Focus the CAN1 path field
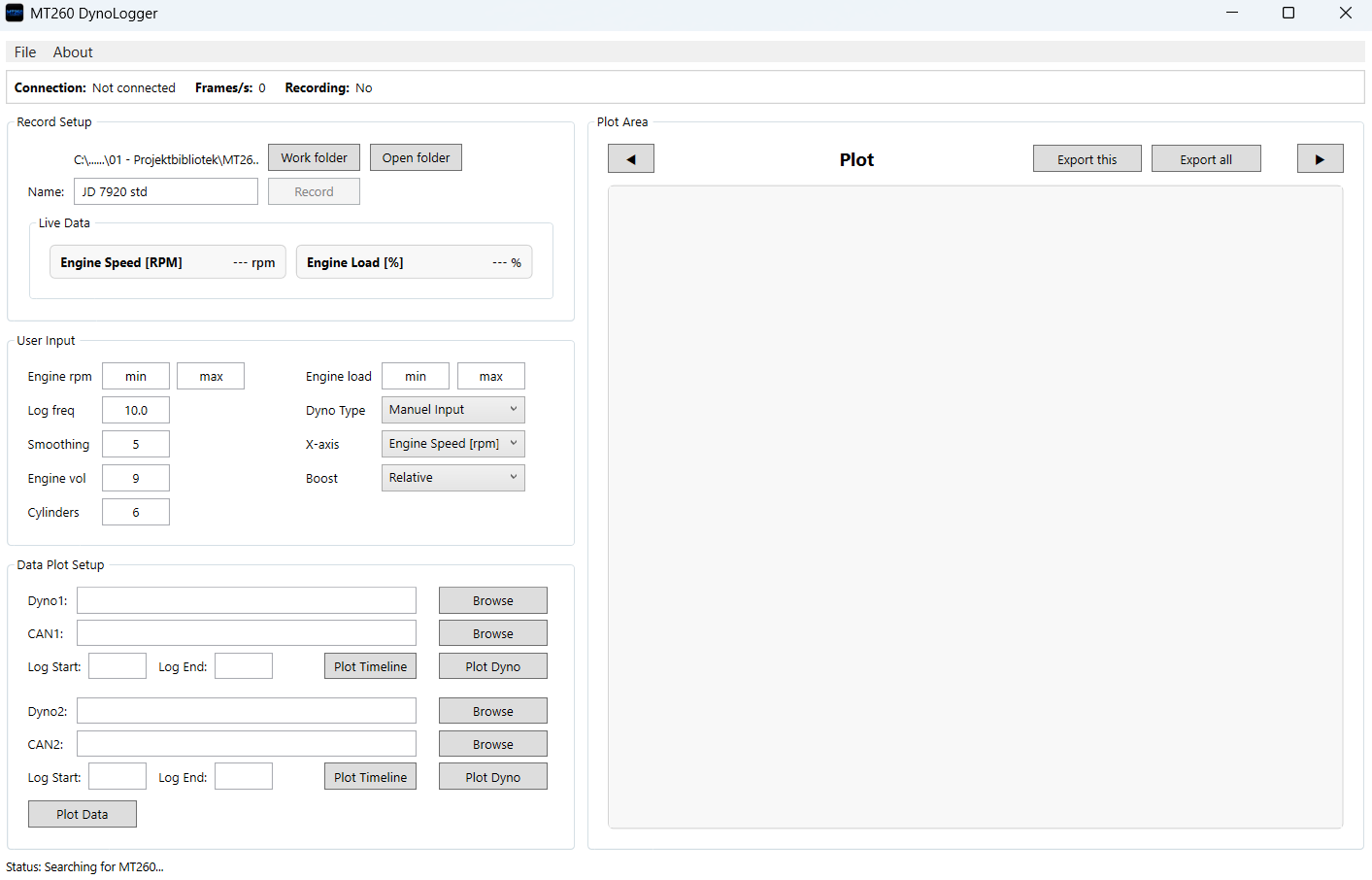The image size is (1372, 880). [247, 633]
